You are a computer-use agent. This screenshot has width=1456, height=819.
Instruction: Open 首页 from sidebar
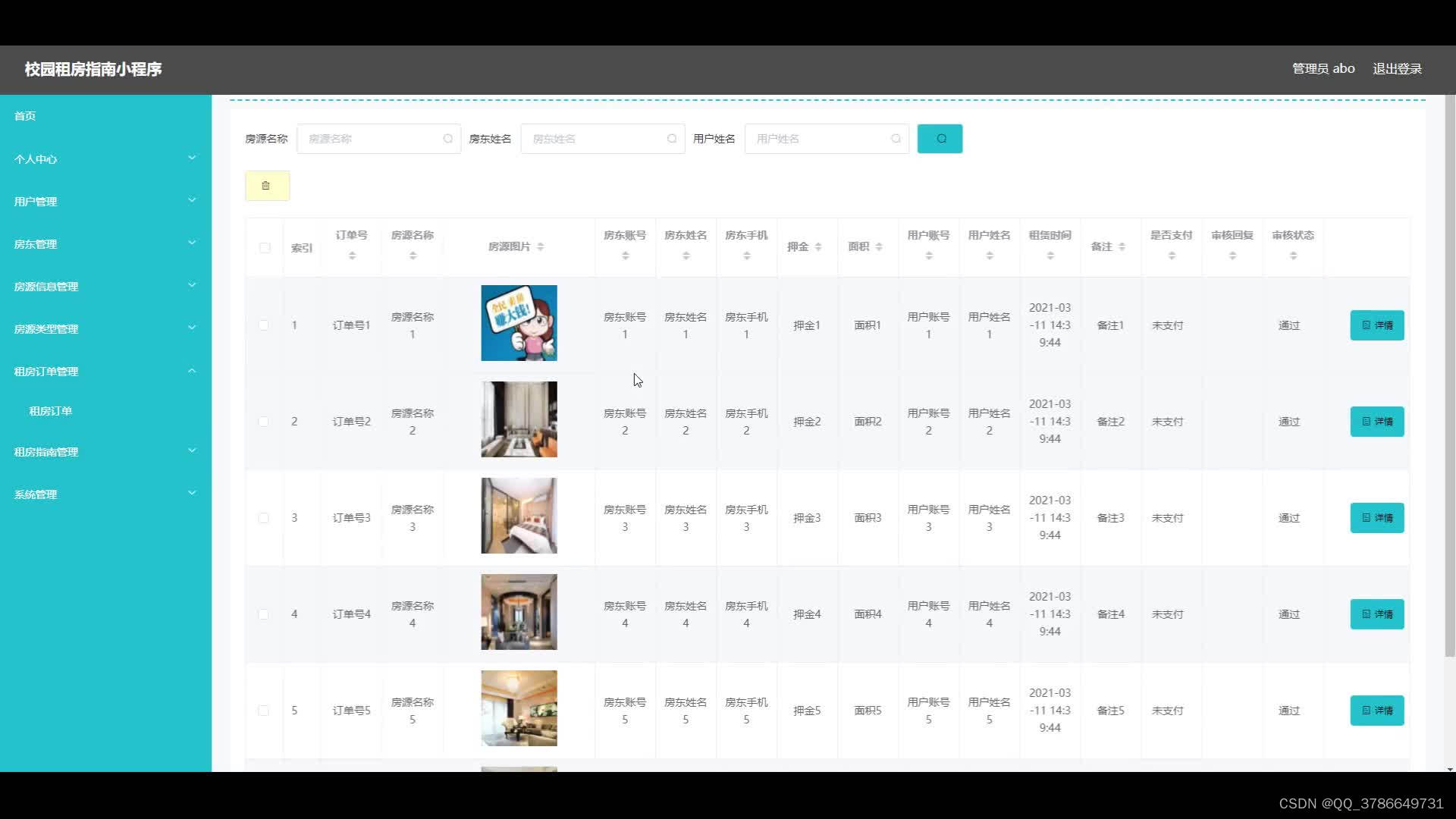point(24,116)
